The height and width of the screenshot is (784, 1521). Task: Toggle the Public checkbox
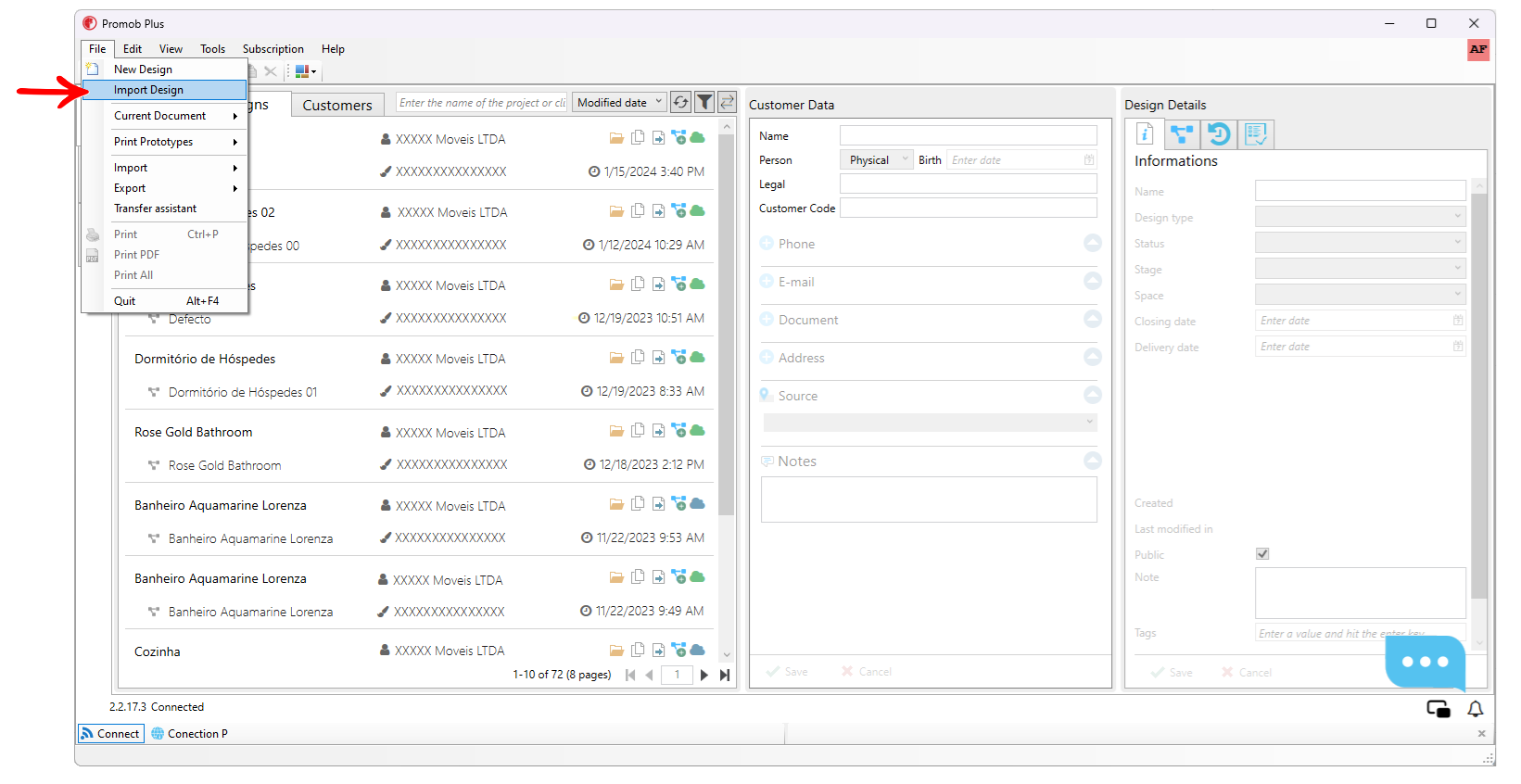(1262, 554)
